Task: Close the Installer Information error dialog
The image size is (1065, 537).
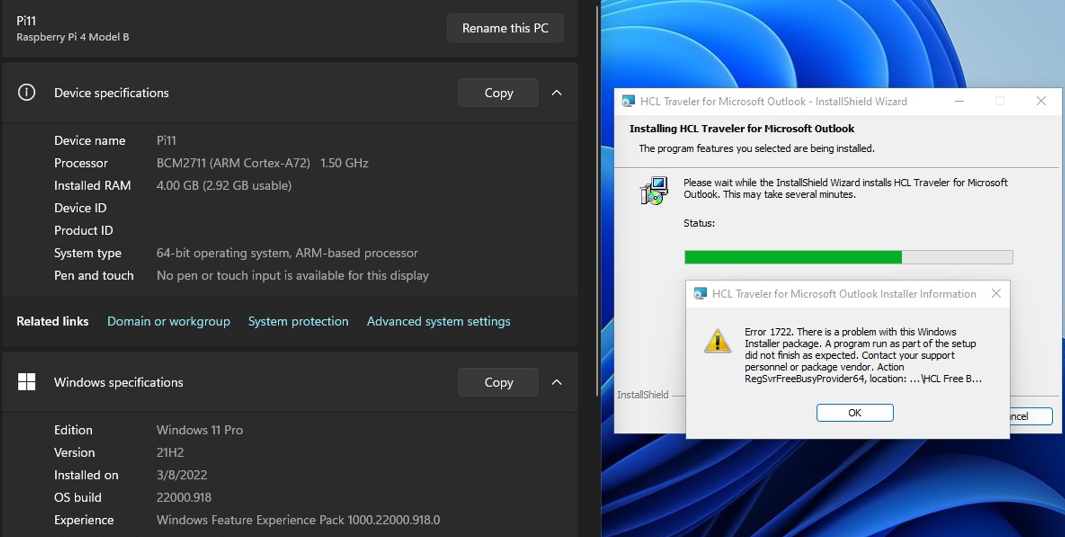Action: coord(996,293)
